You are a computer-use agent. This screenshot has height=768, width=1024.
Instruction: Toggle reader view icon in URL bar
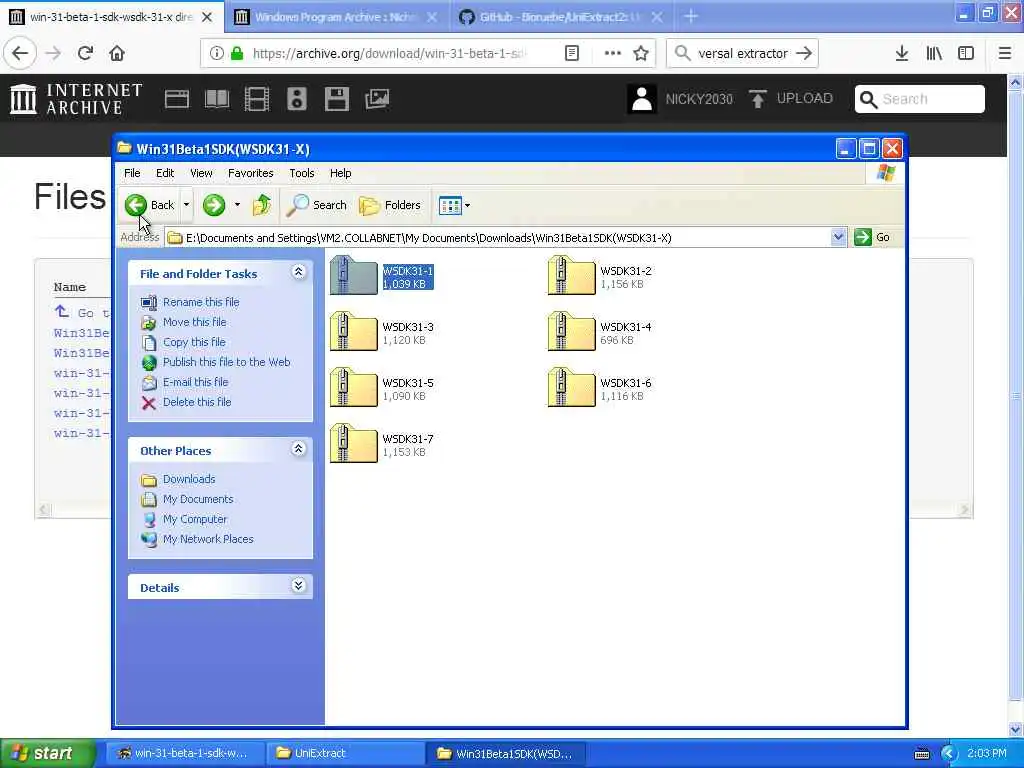click(x=571, y=53)
